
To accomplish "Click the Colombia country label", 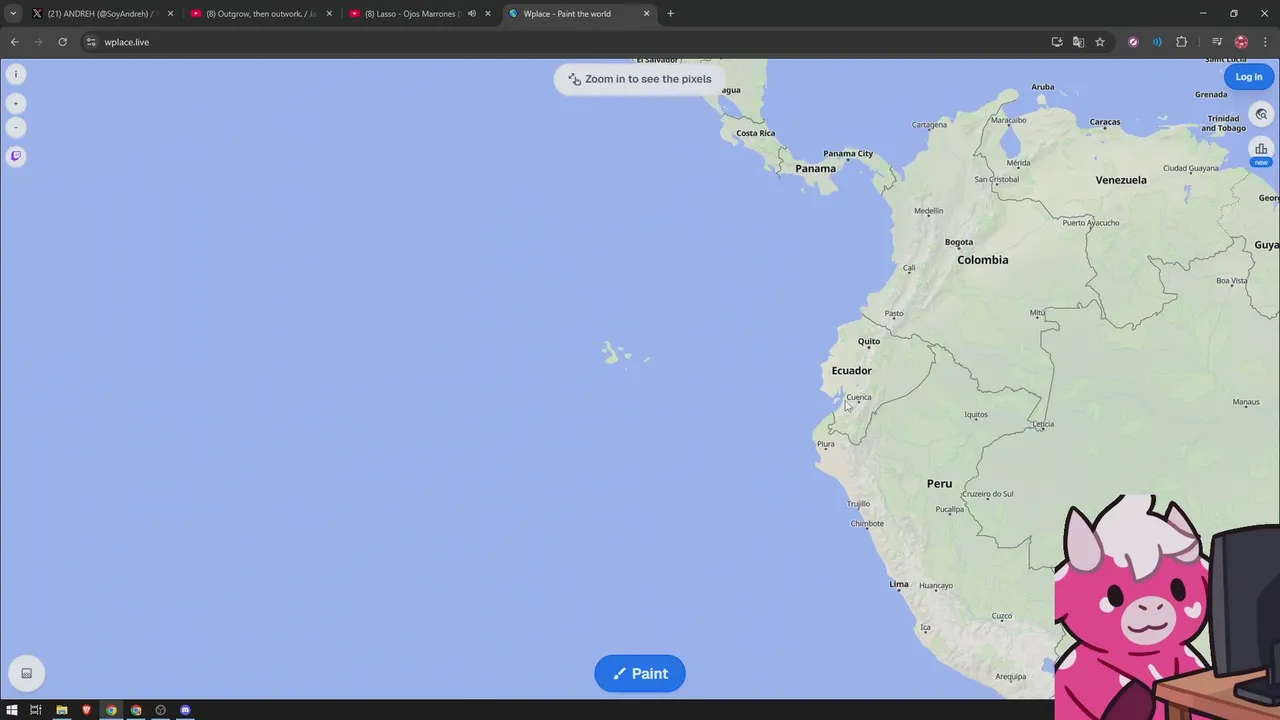I will point(982,260).
